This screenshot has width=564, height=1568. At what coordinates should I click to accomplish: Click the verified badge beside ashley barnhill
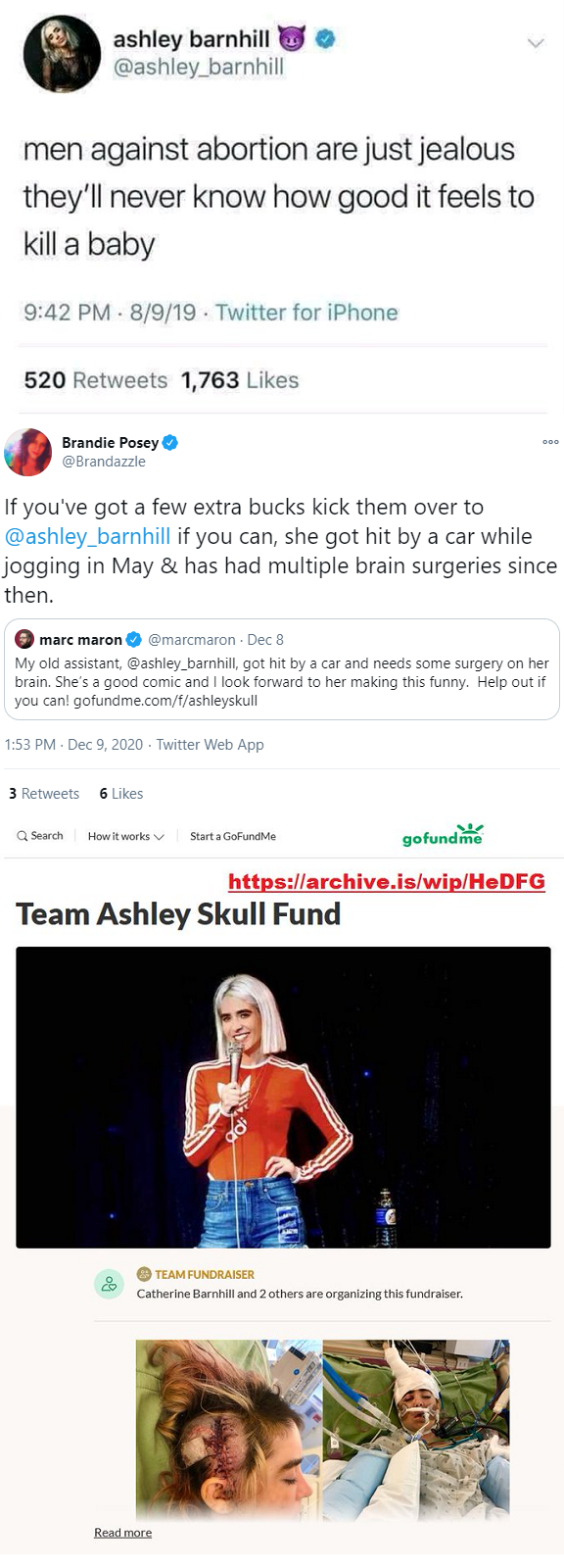326,39
